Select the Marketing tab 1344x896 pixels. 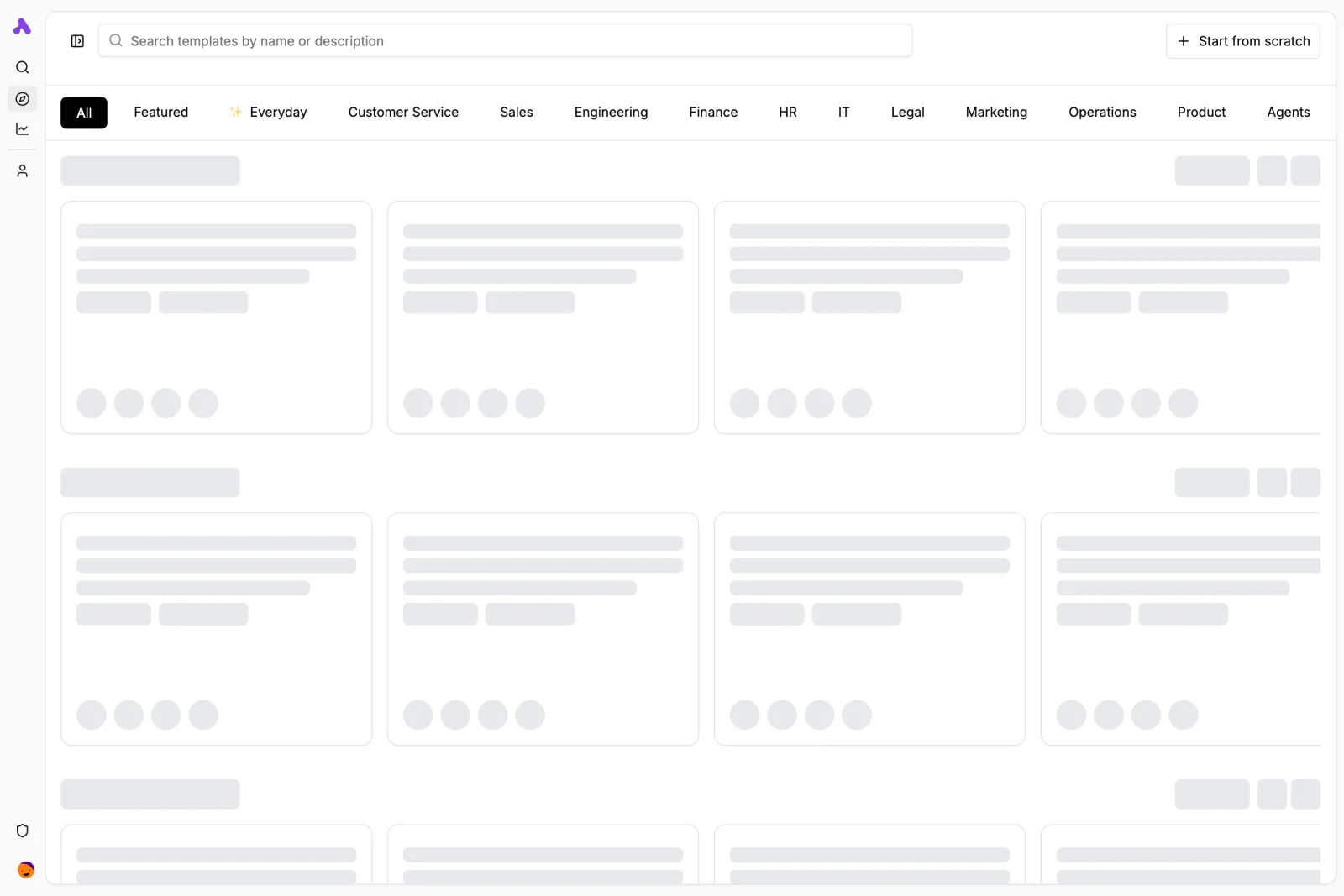[996, 113]
